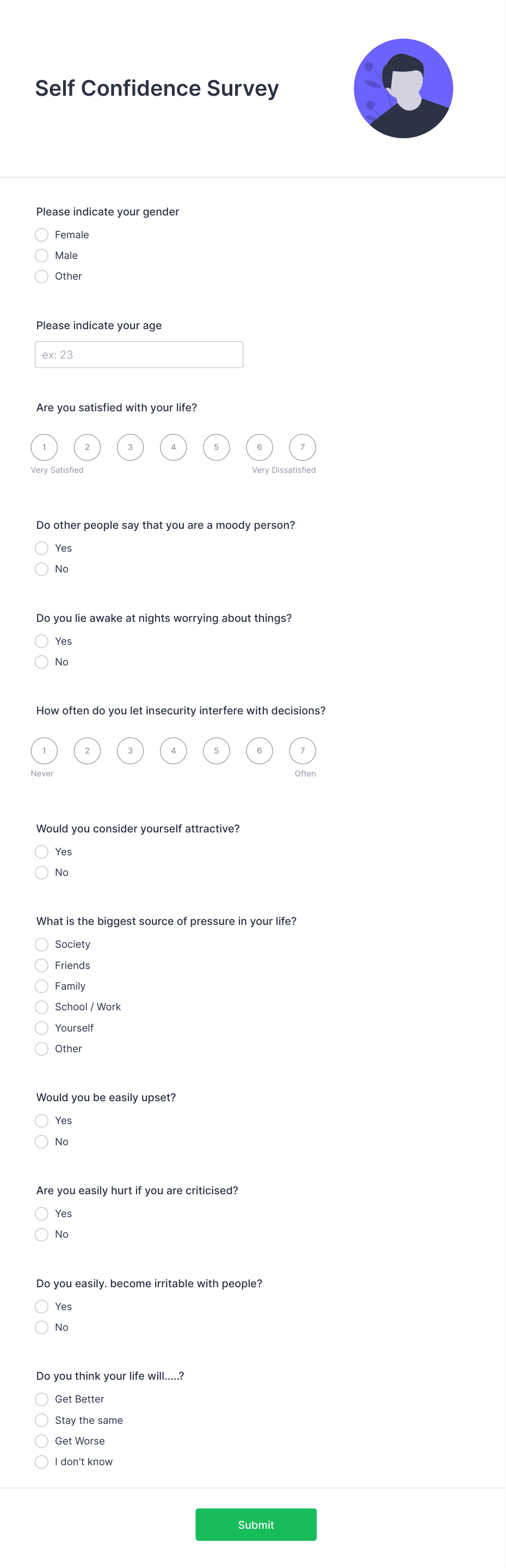Pick 7 Very Dissatisfied on life satisfaction scale
Screen dimensions: 506x1568
[303, 447]
